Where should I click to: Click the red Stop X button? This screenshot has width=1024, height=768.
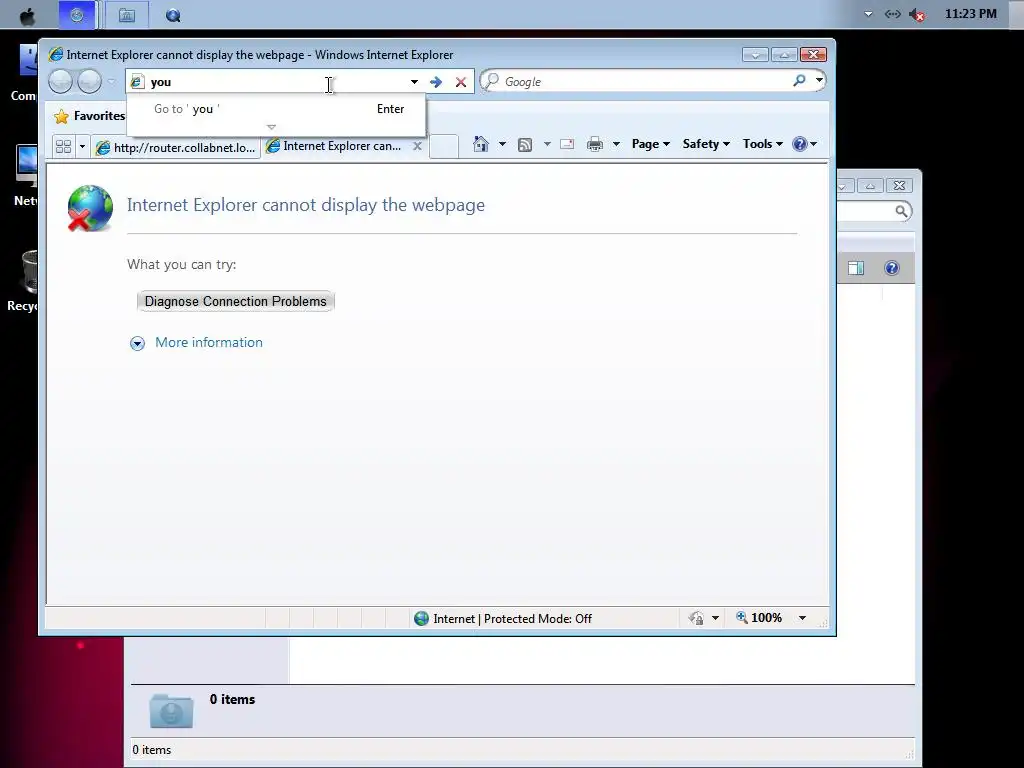tap(461, 82)
